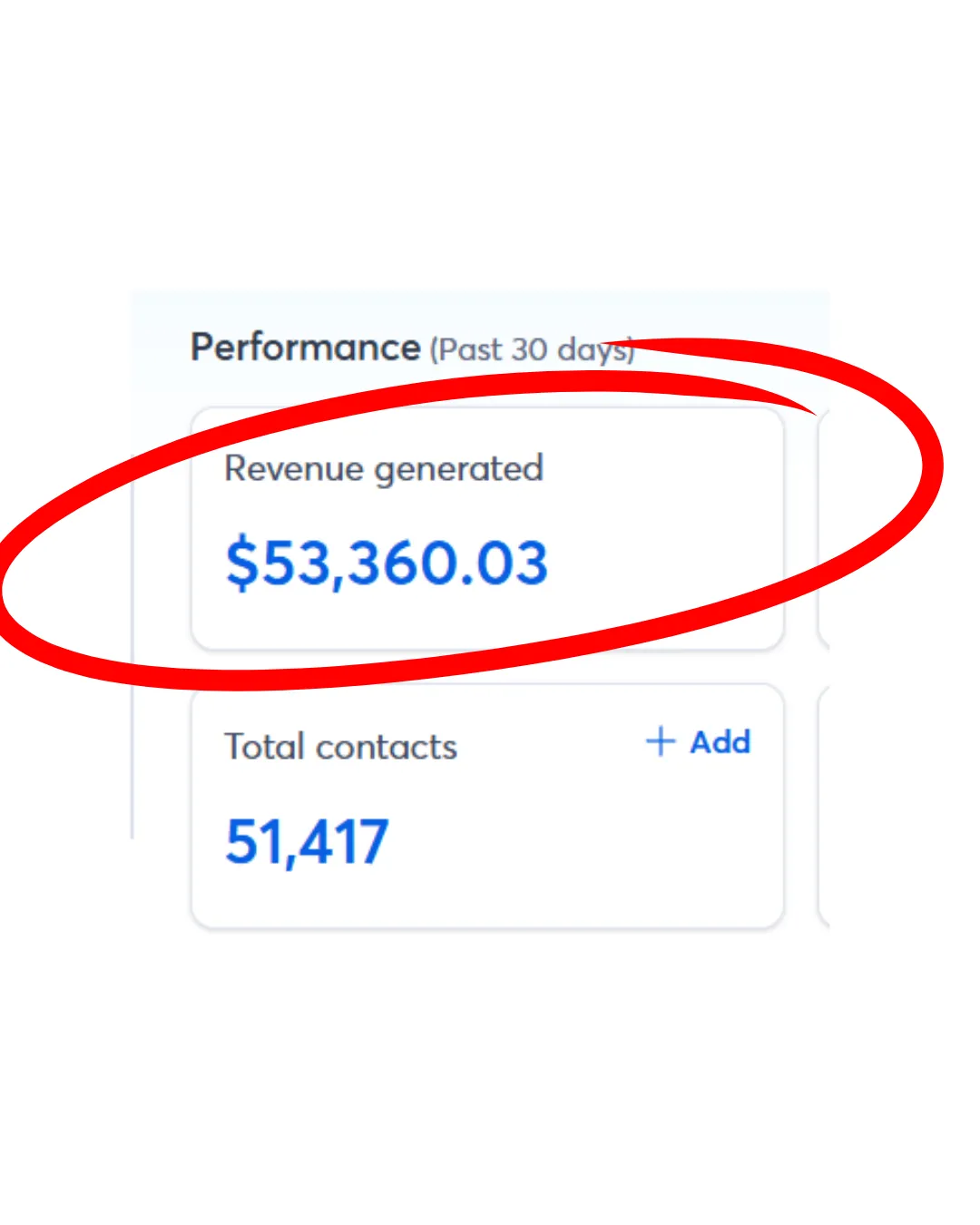
Task: Click the Add link for contacts
Action: tap(720, 741)
